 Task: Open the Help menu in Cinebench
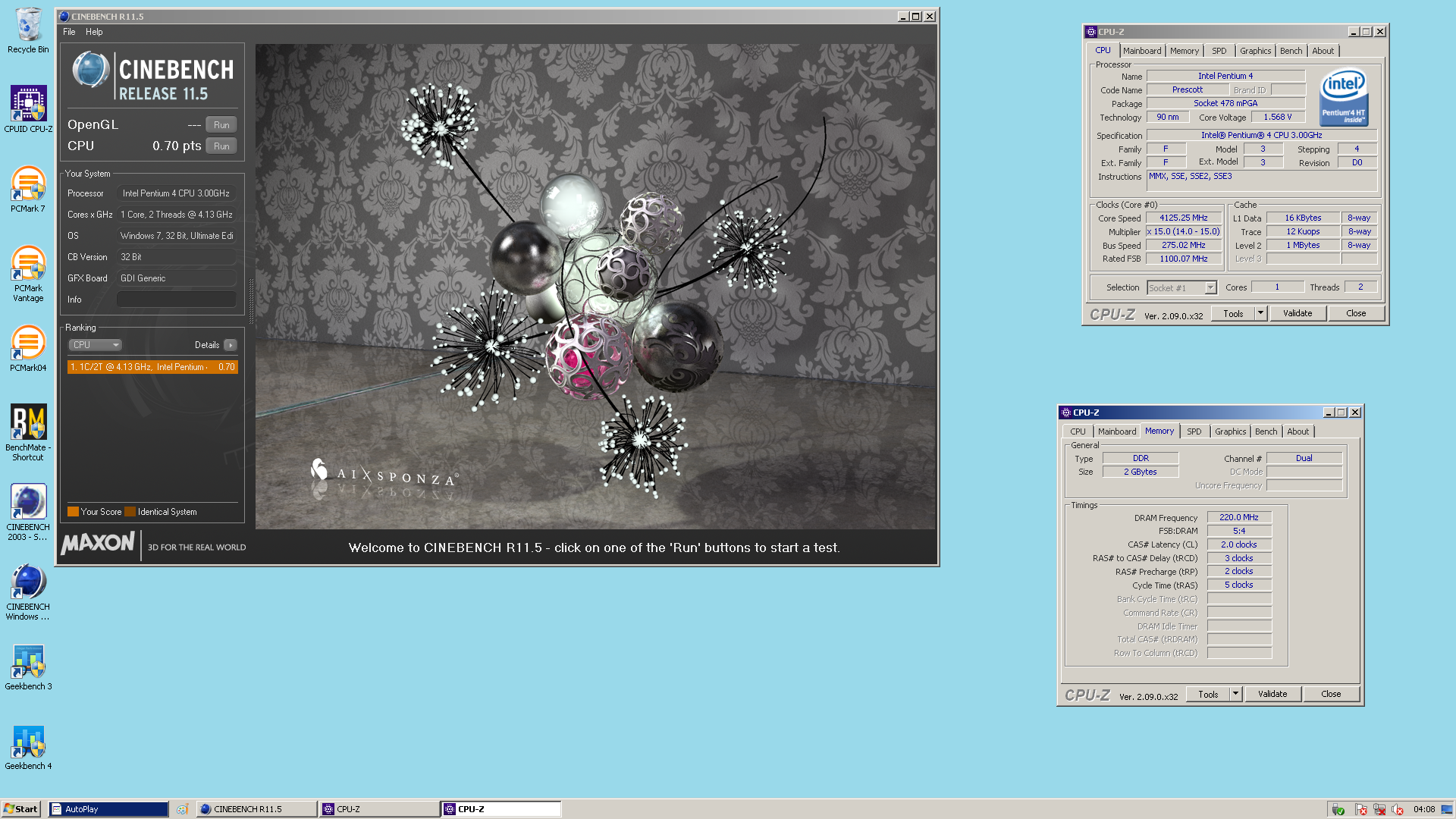click(94, 32)
